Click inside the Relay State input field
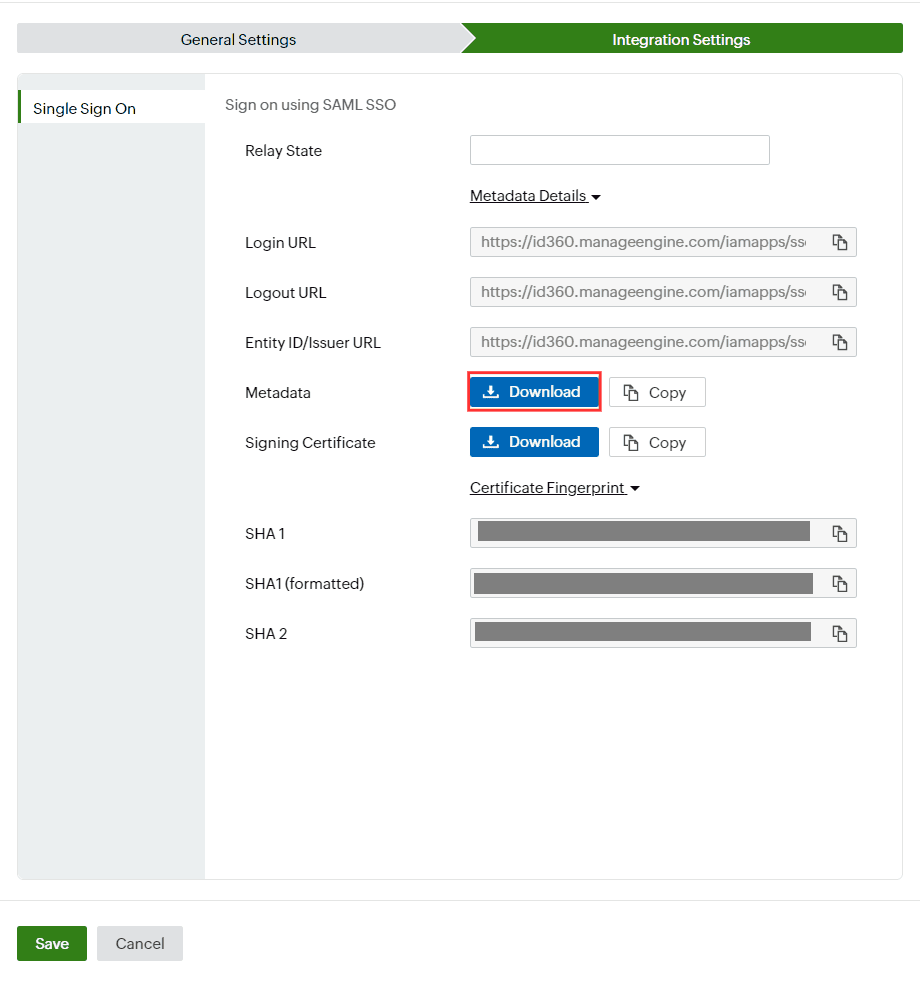Viewport: 920px width, 988px height. click(619, 149)
